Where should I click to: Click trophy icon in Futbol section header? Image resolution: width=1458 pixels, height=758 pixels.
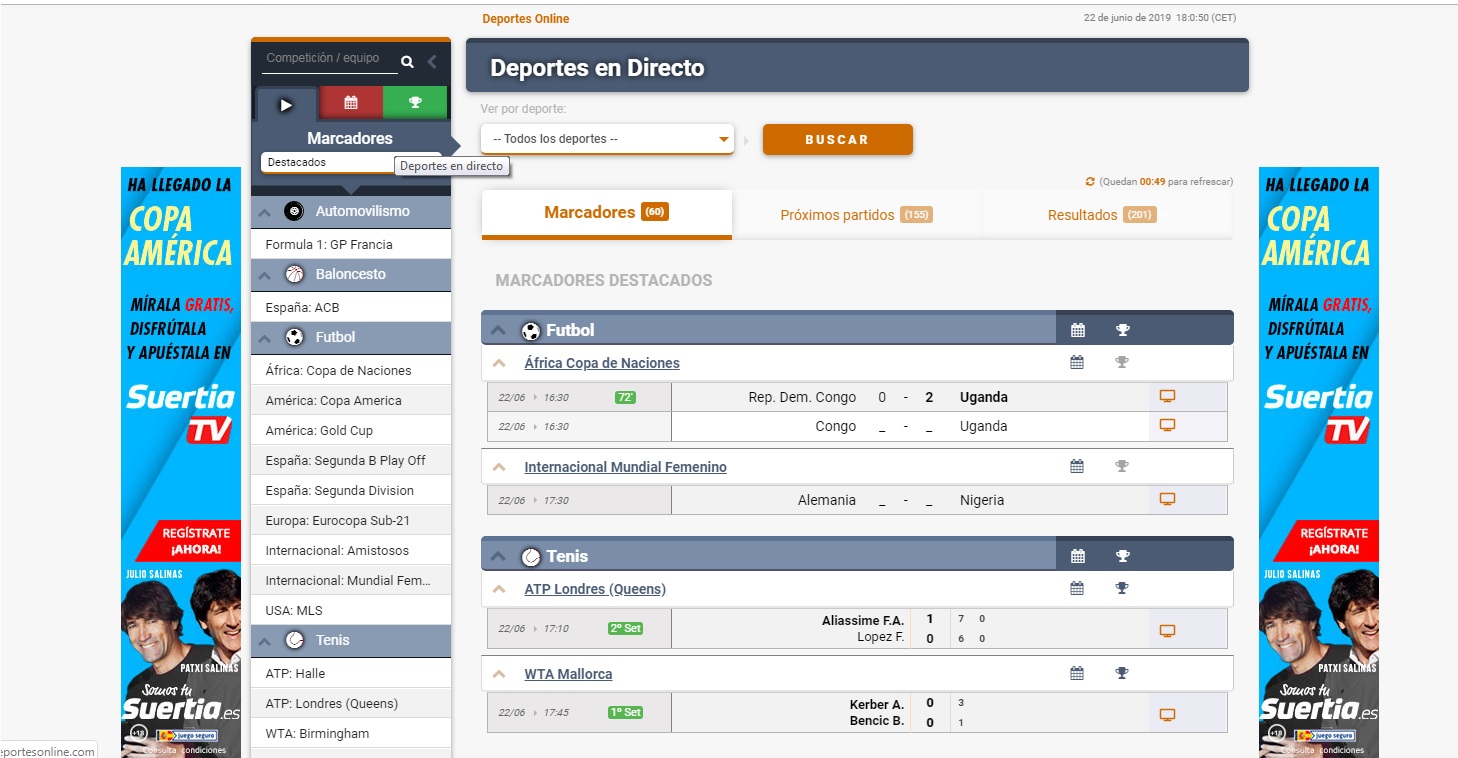[x=1122, y=330]
